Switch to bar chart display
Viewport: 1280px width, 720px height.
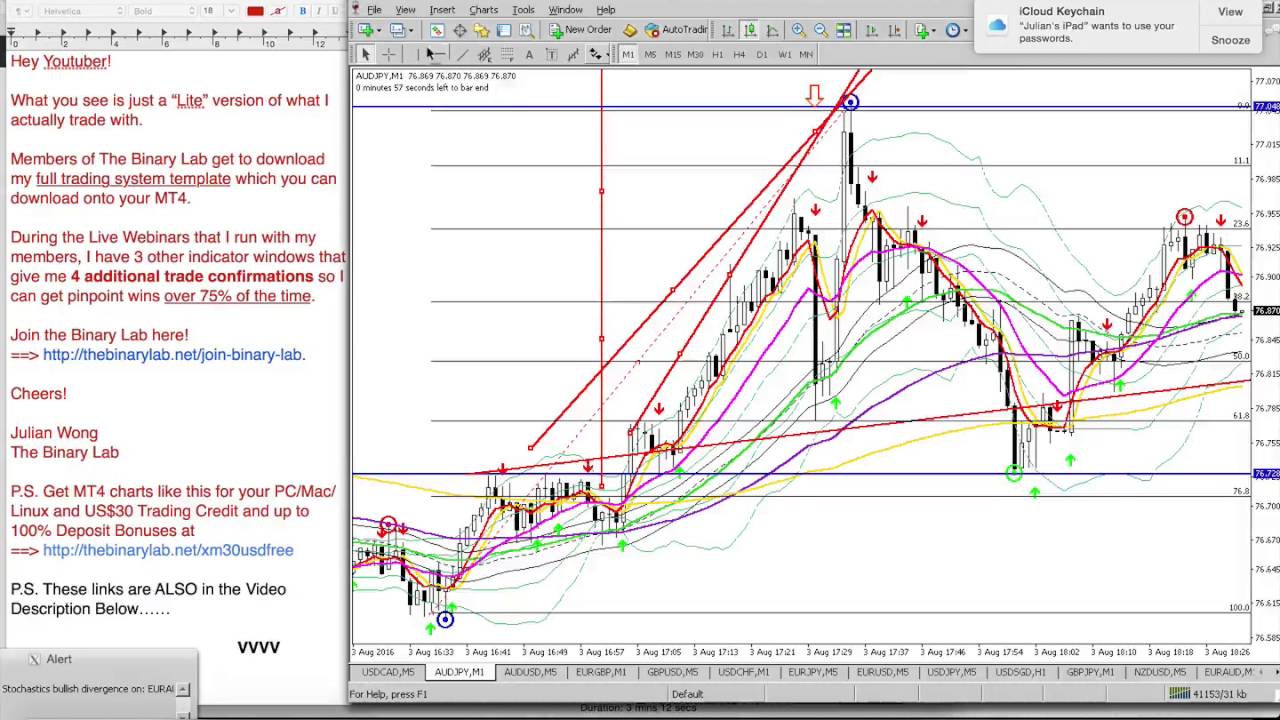coord(728,30)
